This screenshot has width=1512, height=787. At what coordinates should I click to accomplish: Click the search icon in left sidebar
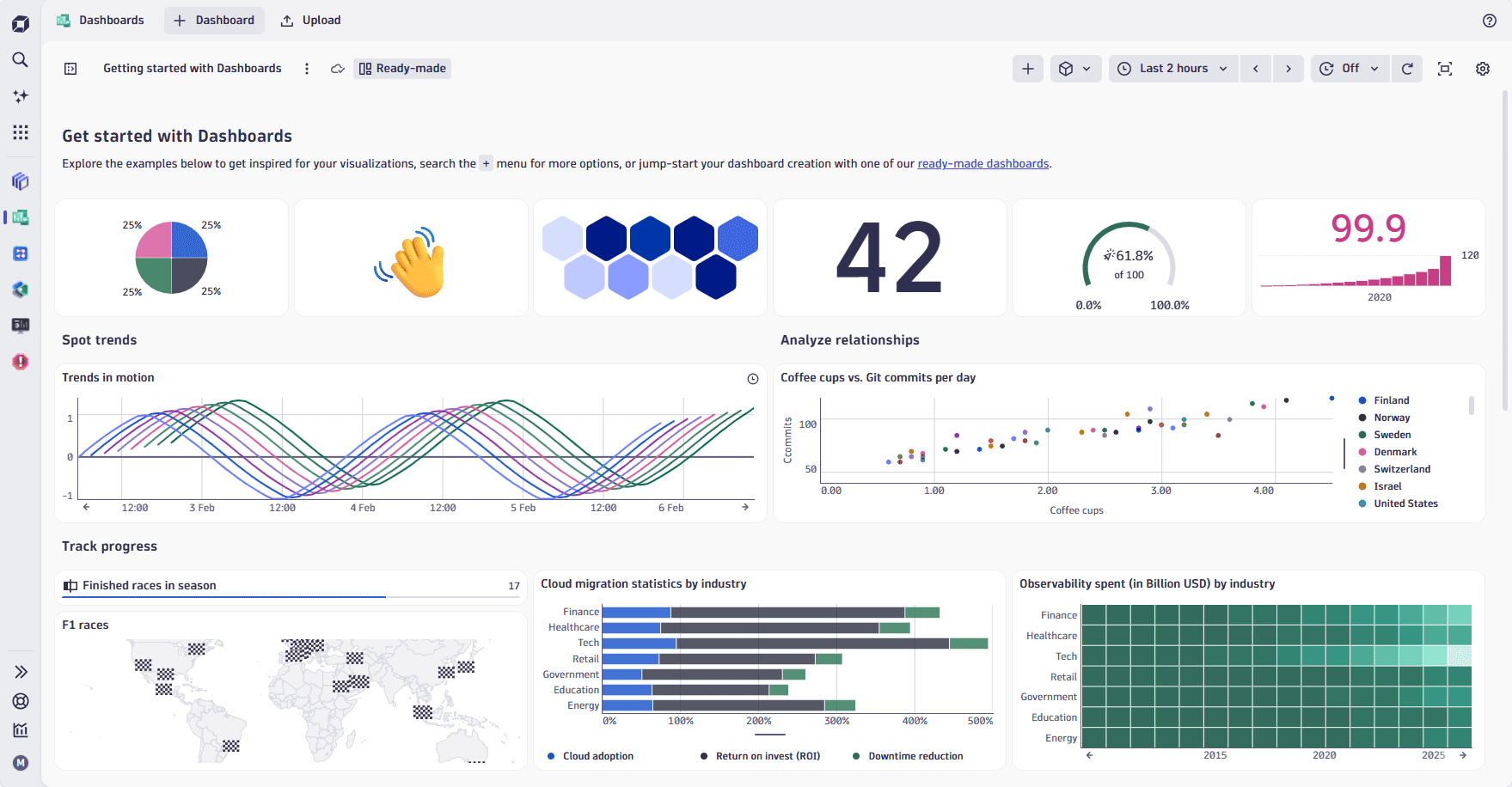(x=21, y=59)
